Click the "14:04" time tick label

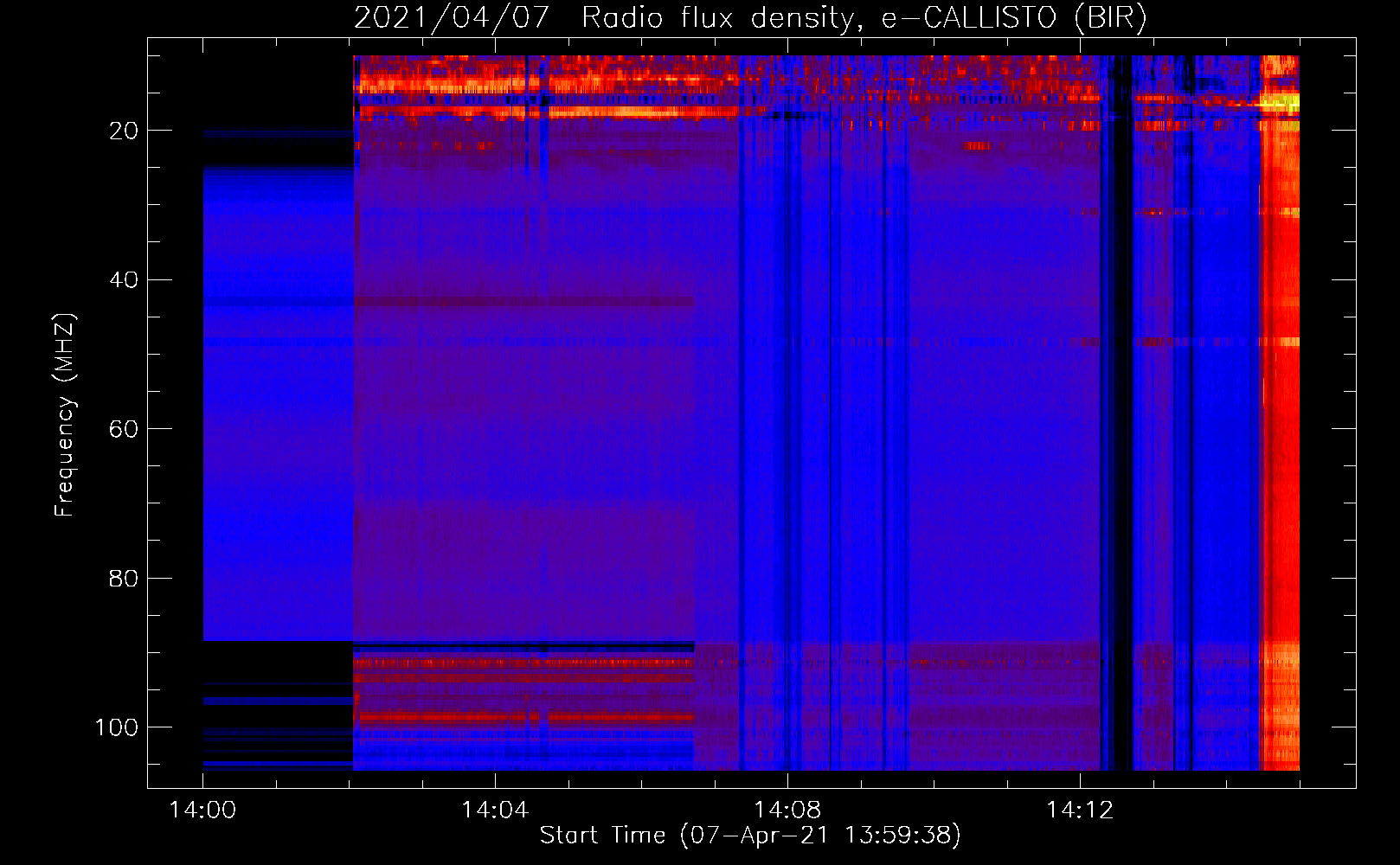point(495,811)
